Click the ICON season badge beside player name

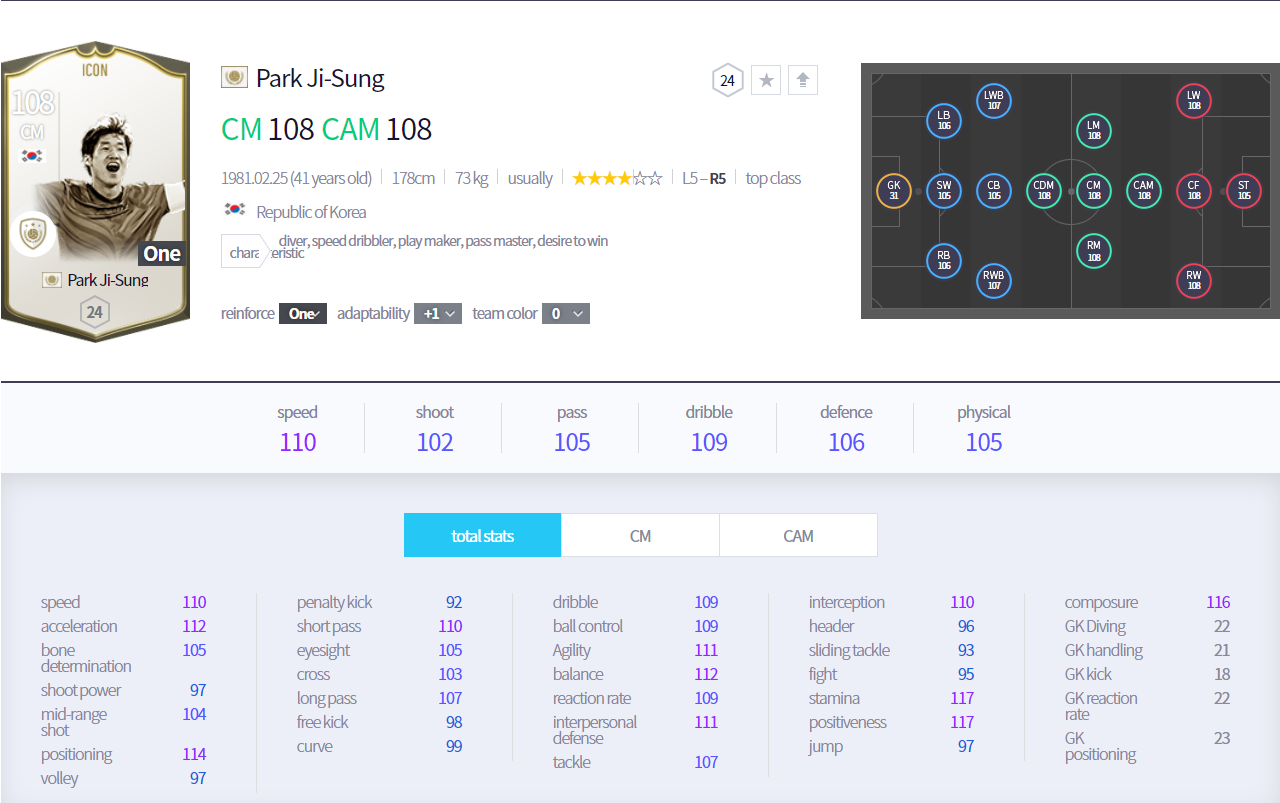pyautogui.click(x=234, y=78)
